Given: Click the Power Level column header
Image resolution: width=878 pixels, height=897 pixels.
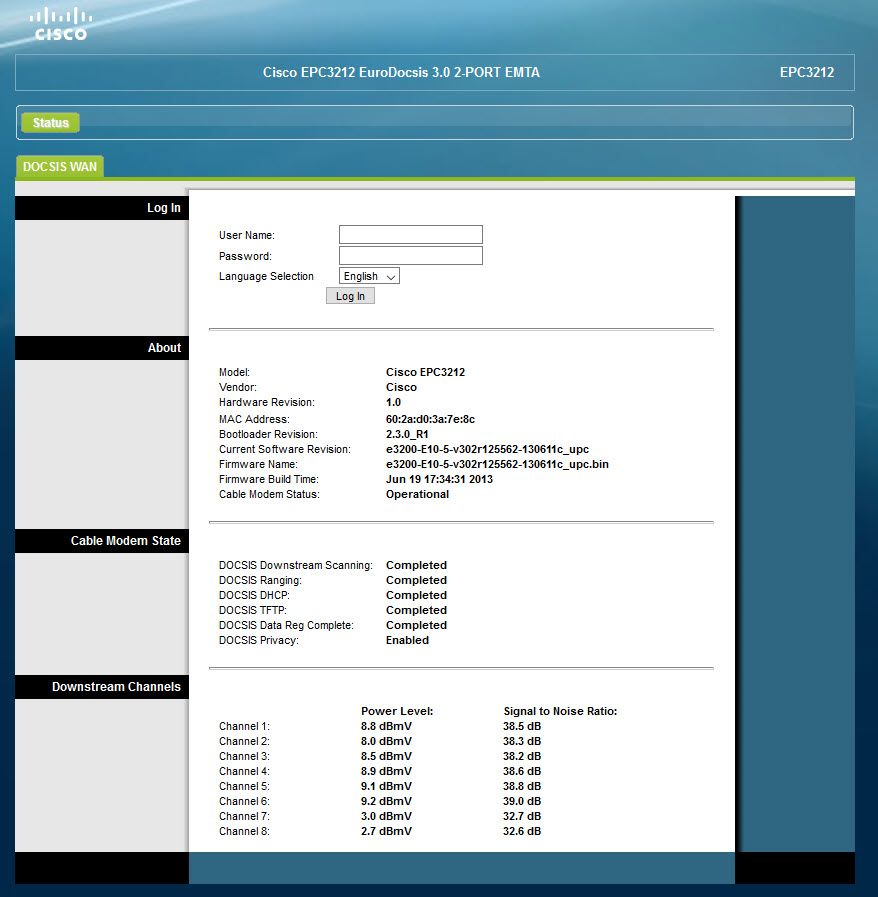Looking at the screenshot, I should tap(397, 711).
